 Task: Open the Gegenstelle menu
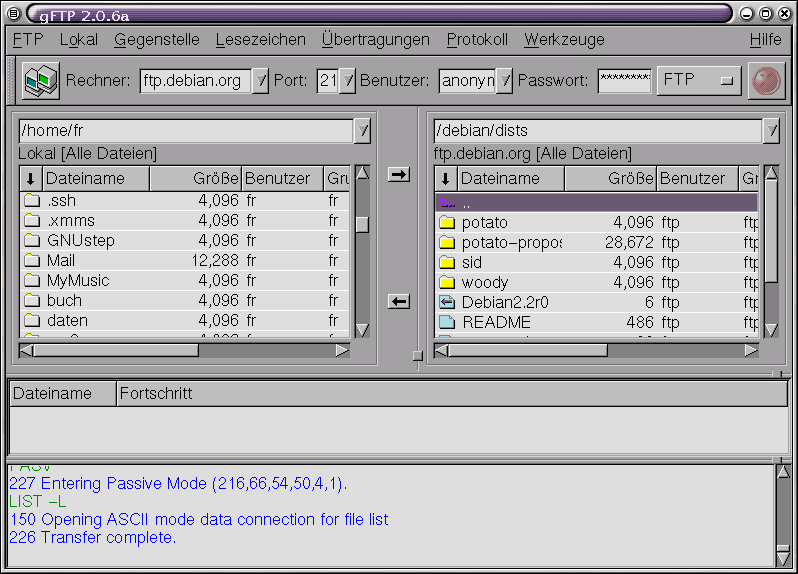click(157, 40)
